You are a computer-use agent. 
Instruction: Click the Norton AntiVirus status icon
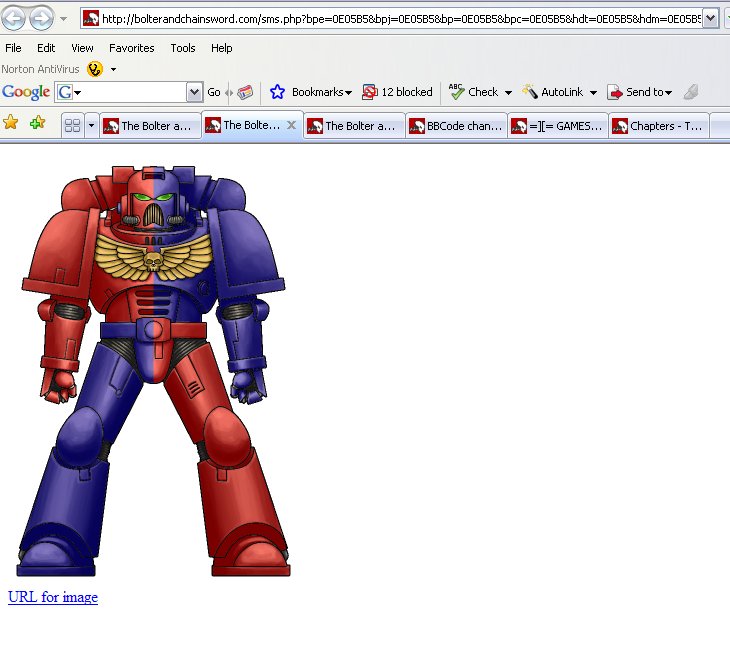(x=95, y=69)
